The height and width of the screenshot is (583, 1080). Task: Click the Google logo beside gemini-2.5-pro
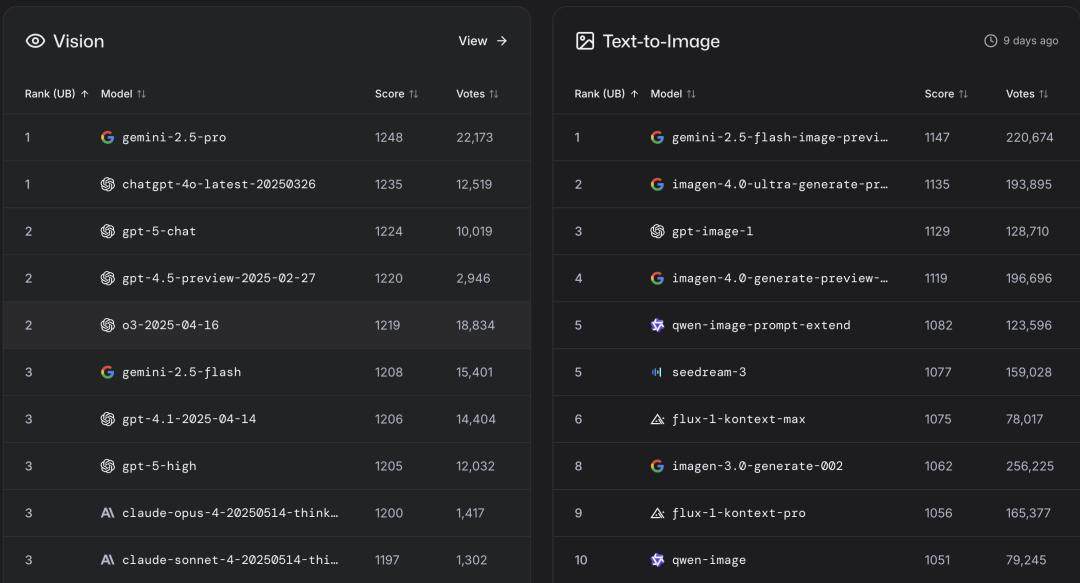point(107,137)
